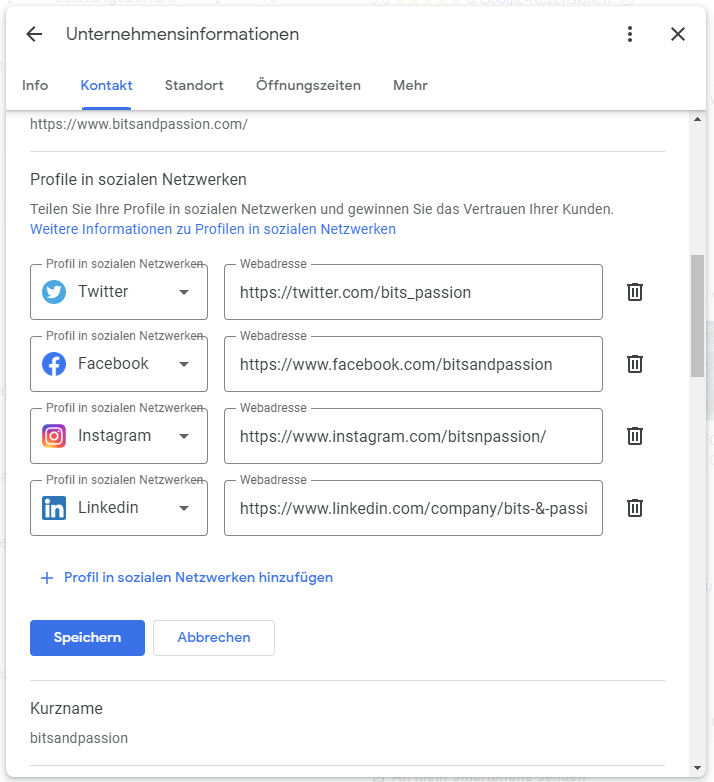Open the three-dot more options menu

630,34
